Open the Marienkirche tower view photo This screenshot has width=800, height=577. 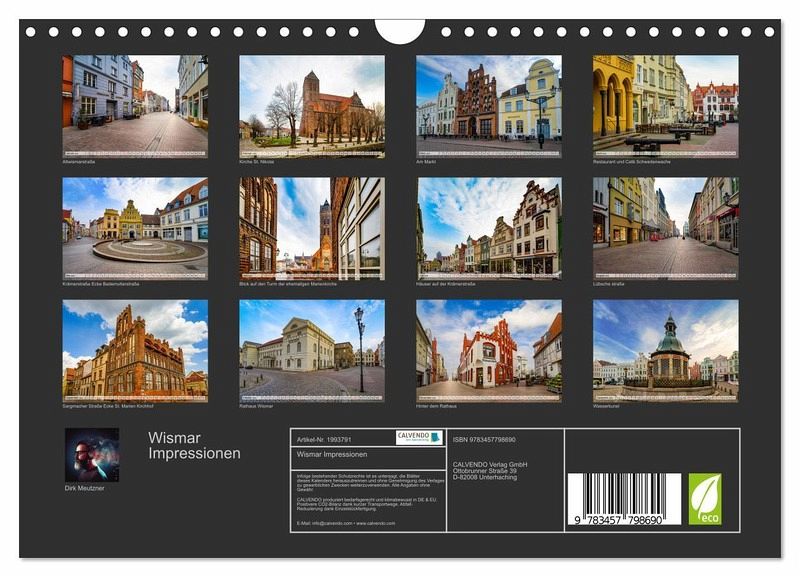[x=312, y=229]
